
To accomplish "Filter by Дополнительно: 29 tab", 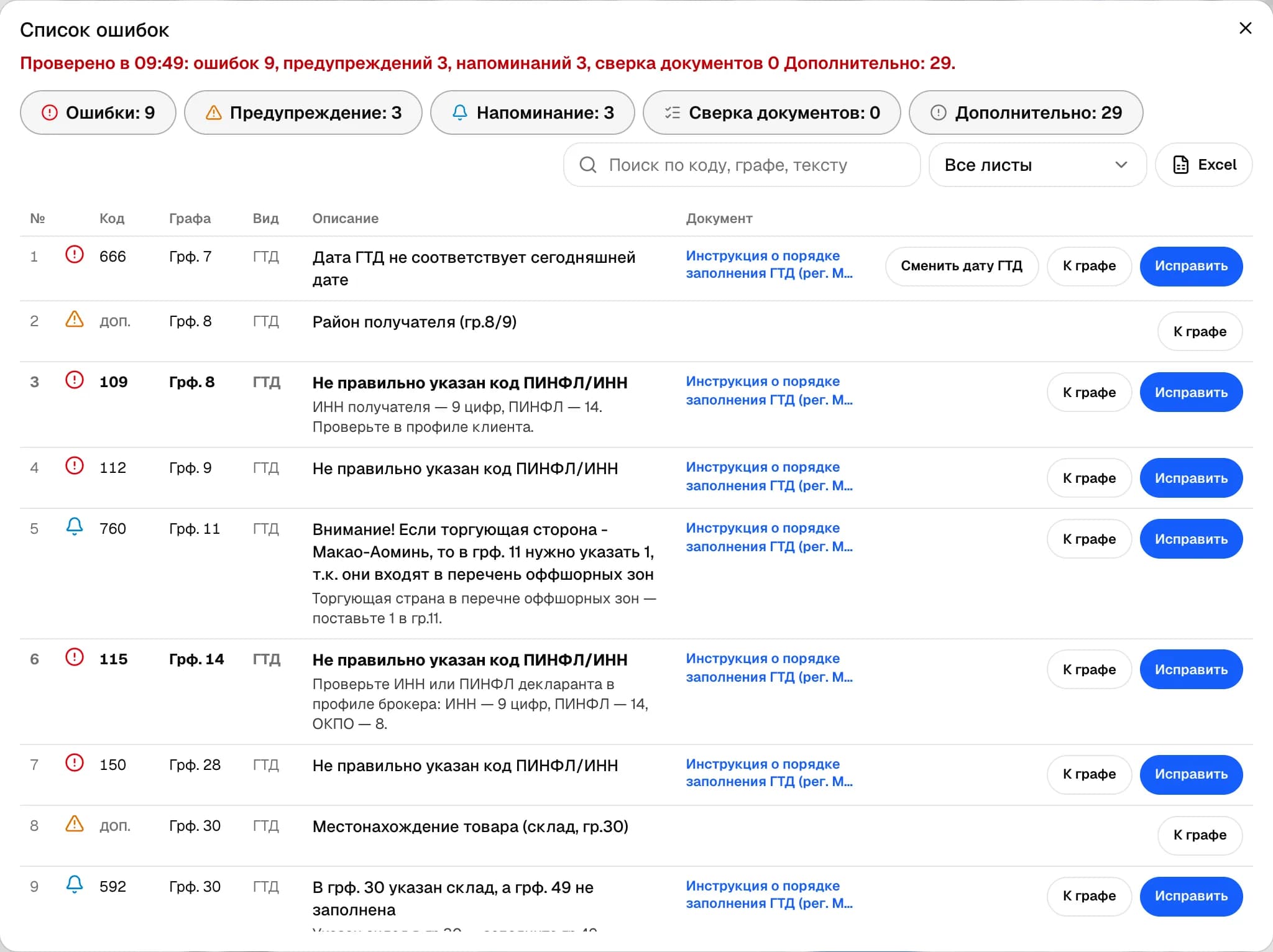I will [x=1026, y=112].
